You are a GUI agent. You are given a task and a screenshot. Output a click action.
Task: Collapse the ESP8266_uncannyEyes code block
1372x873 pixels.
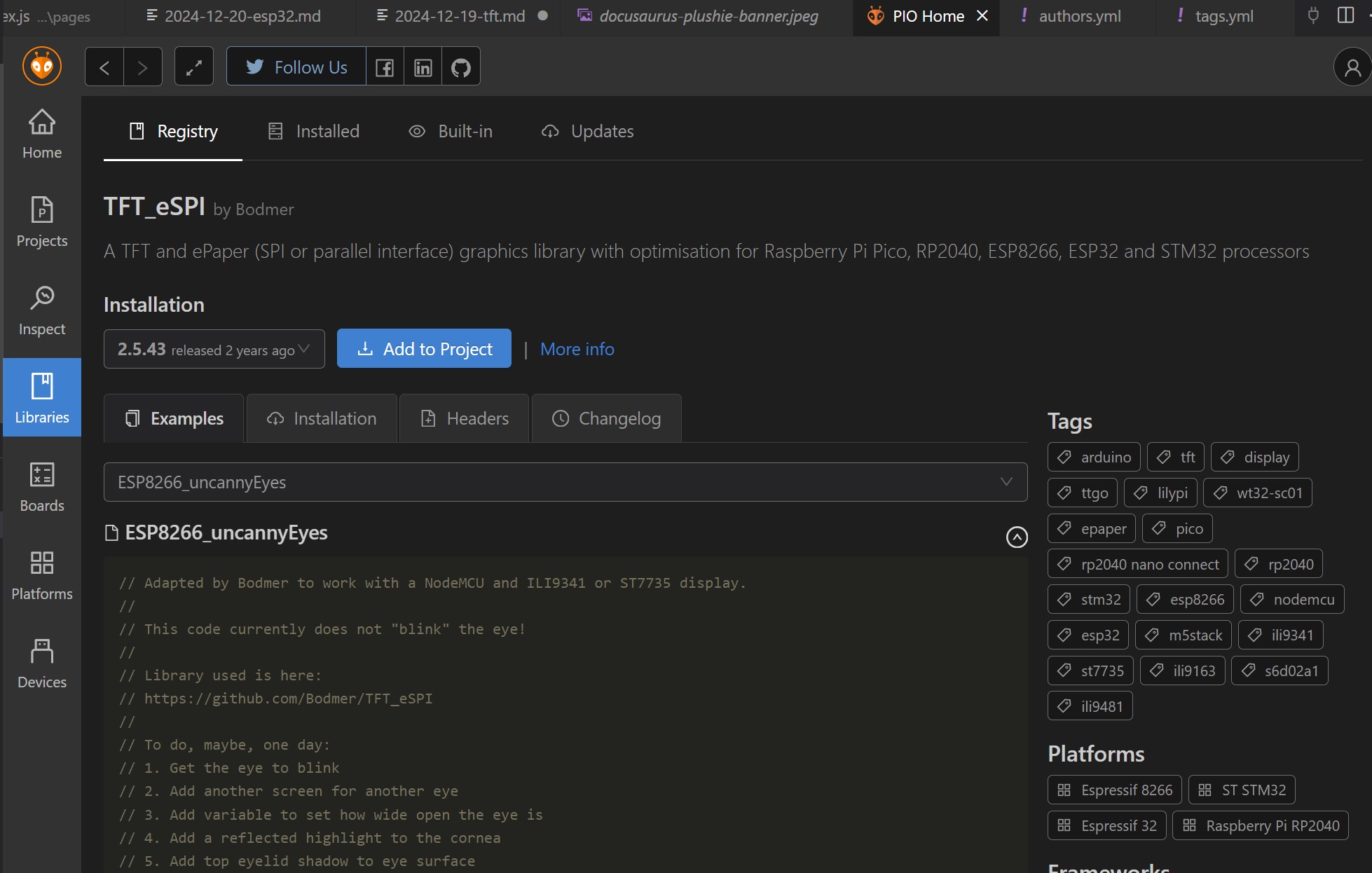(x=1017, y=537)
